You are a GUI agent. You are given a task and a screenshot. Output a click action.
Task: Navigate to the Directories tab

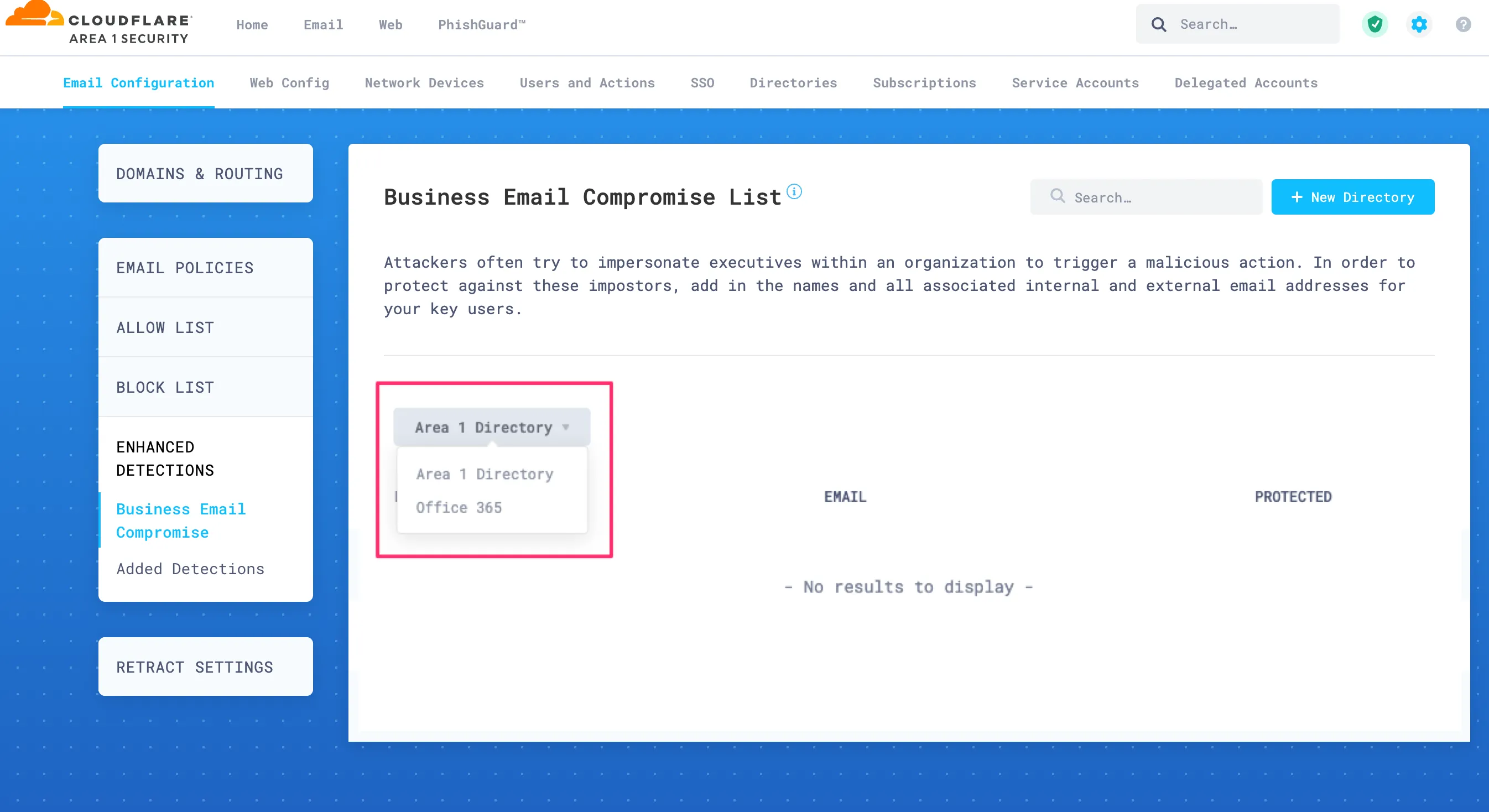pos(793,82)
